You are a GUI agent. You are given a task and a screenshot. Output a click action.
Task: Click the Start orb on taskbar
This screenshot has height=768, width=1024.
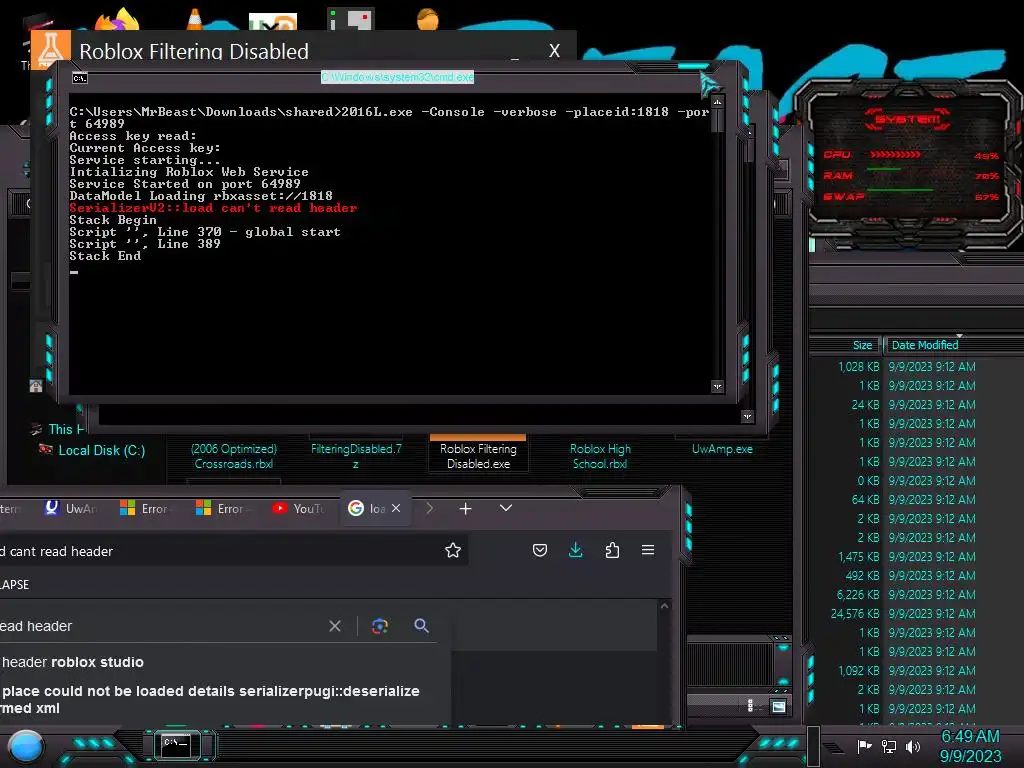coord(26,747)
